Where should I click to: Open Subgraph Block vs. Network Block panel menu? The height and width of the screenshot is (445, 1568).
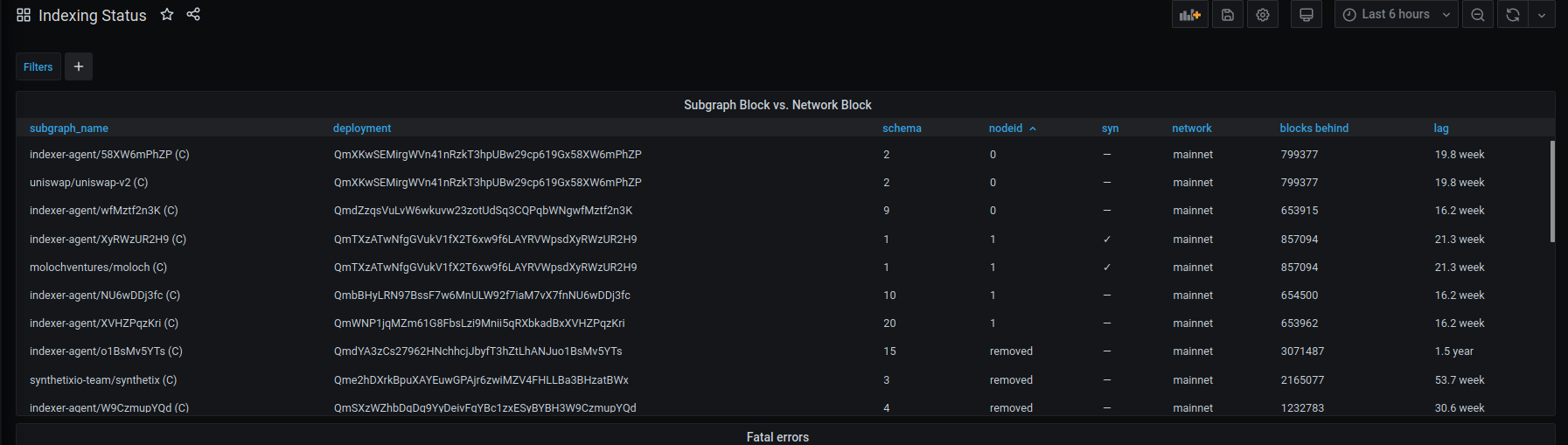tap(777, 105)
